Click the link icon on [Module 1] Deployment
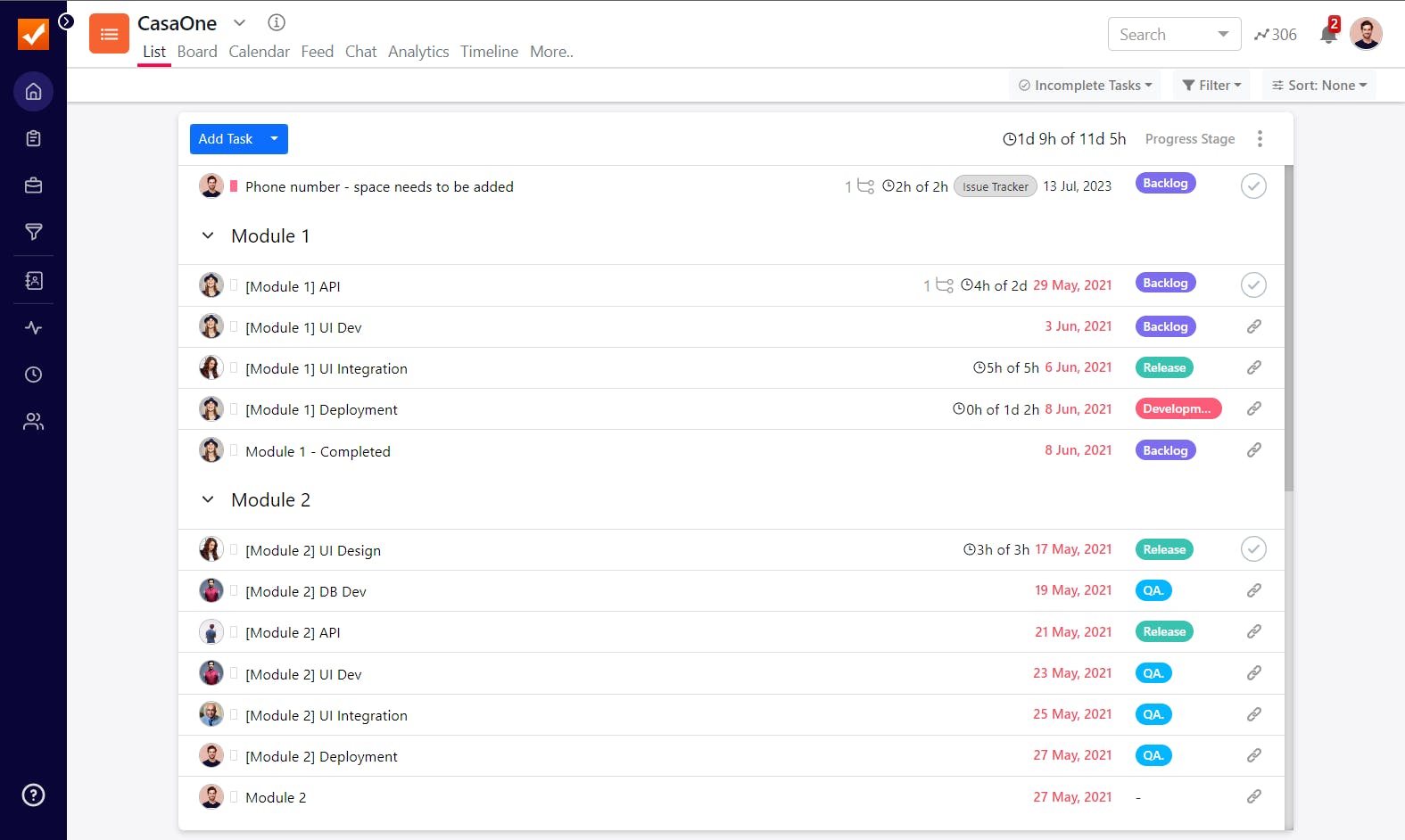Viewport: 1405px width, 840px height. tap(1253, 408)
